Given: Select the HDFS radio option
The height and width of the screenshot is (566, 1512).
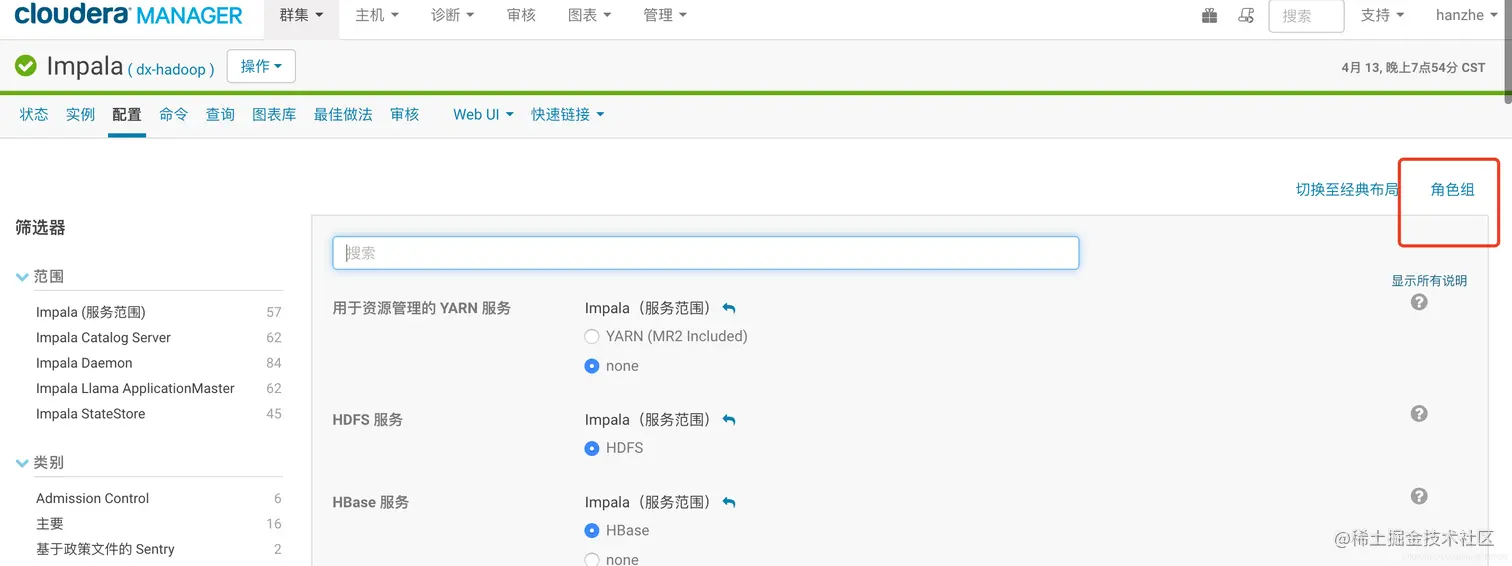Looking at the screenshot, I should click(592, 448).
